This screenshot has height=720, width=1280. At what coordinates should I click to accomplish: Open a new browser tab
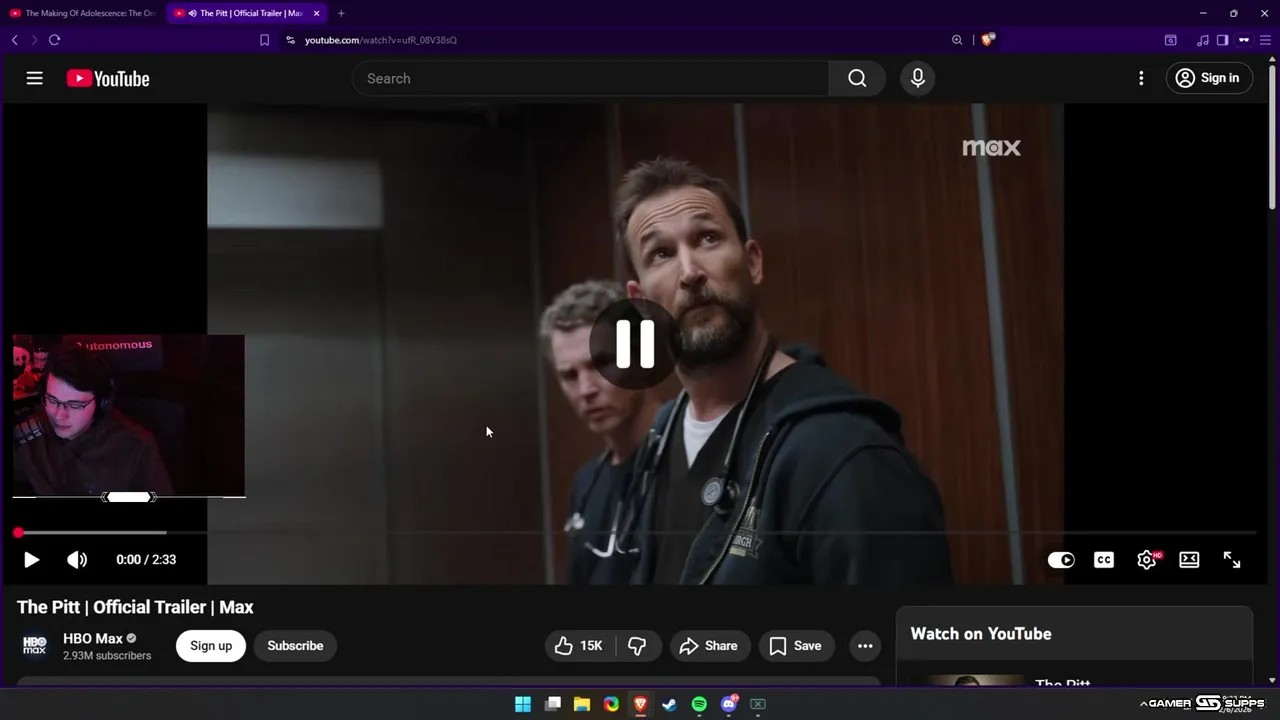click(x=341, y=13)
